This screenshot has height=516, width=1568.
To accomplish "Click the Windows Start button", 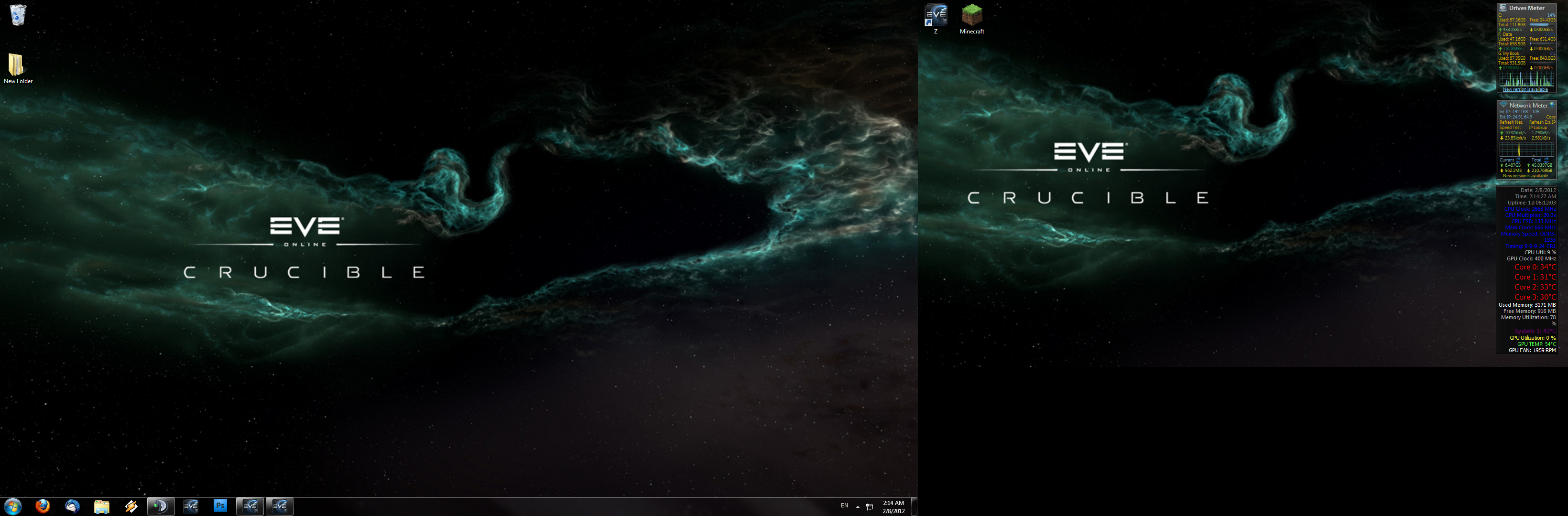I will tap(13, 505).
